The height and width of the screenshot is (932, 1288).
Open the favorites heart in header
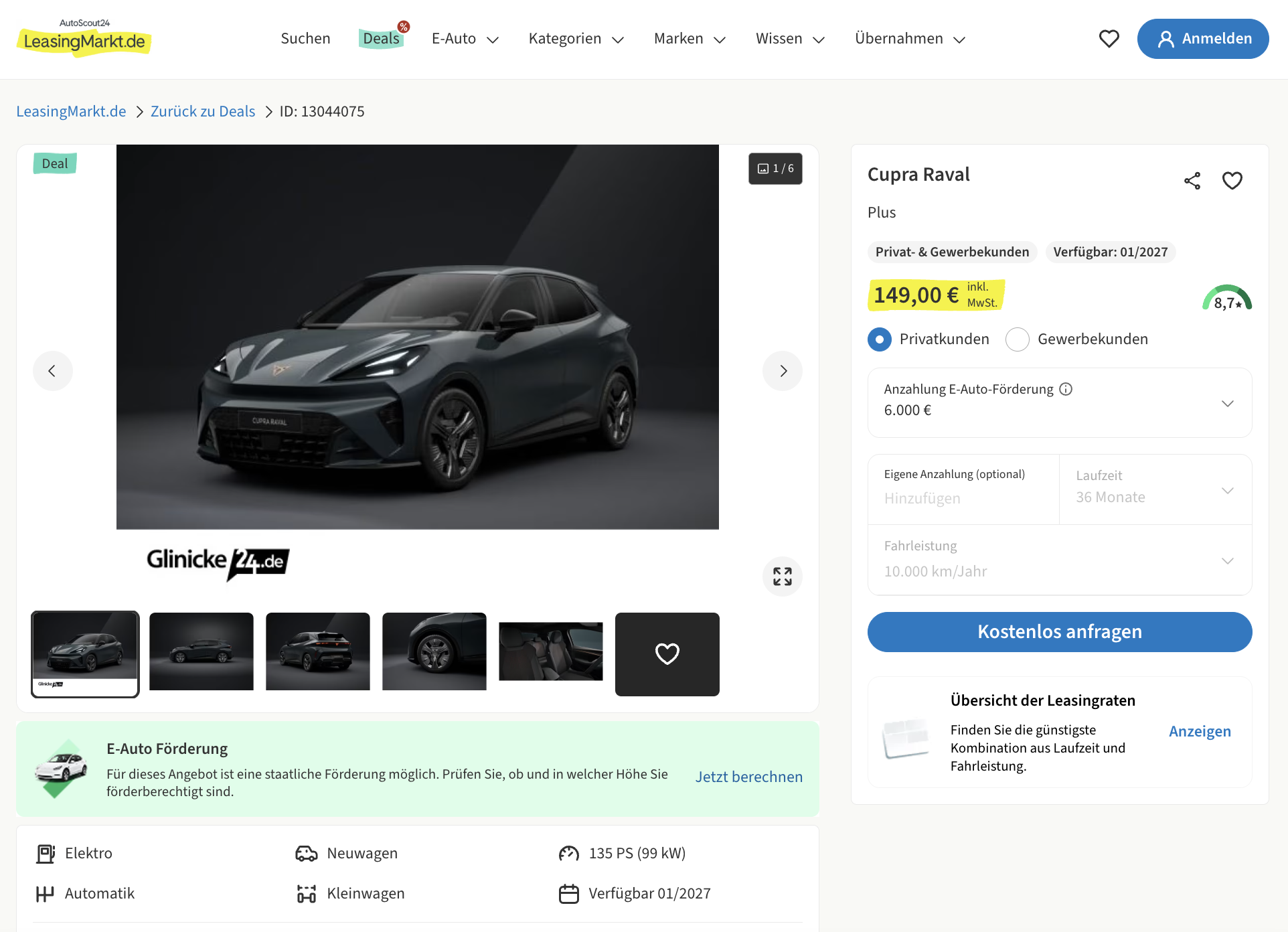[1109, 39]
